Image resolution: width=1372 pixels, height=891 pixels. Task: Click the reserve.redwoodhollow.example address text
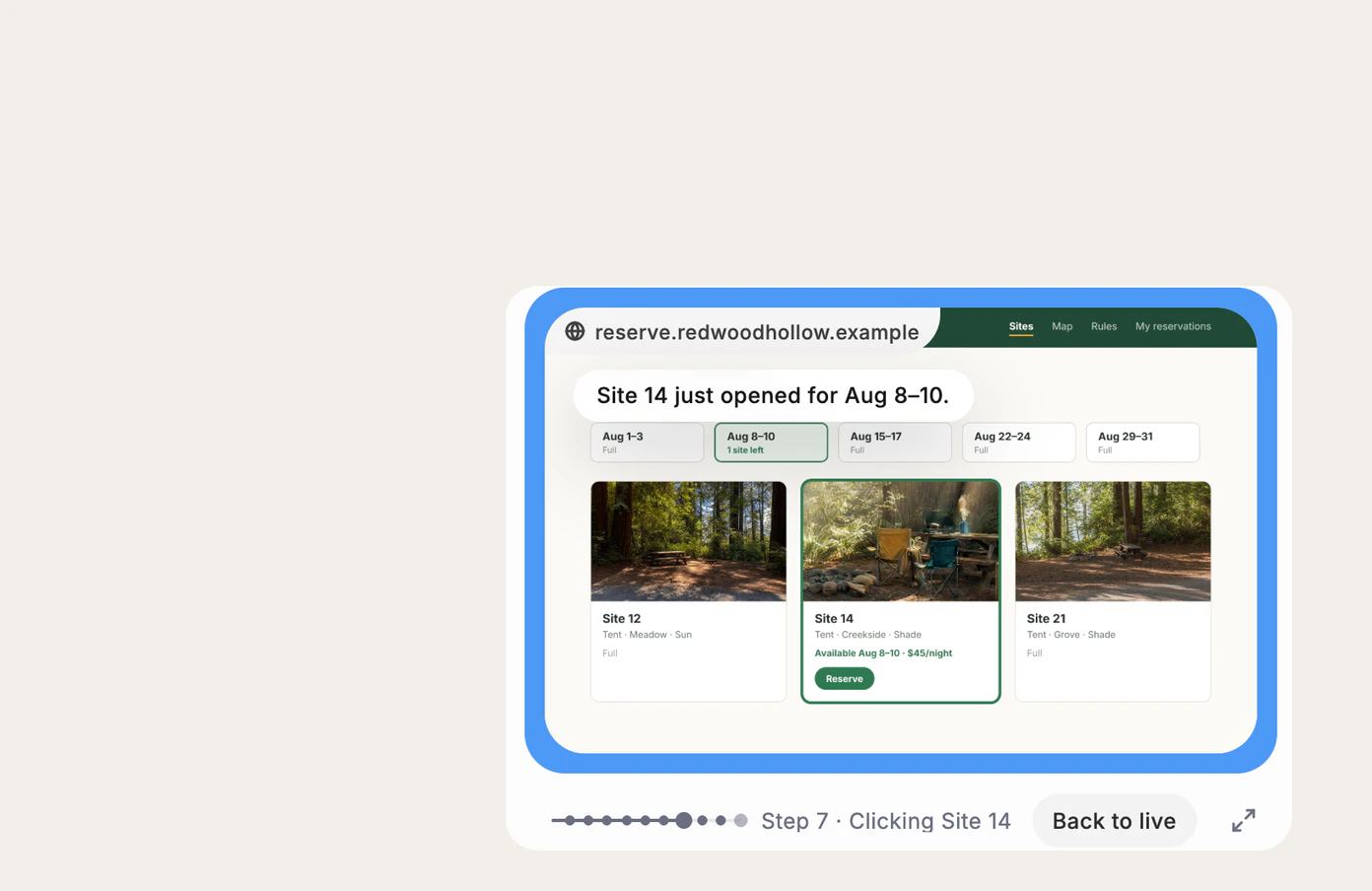coord(757,332)
